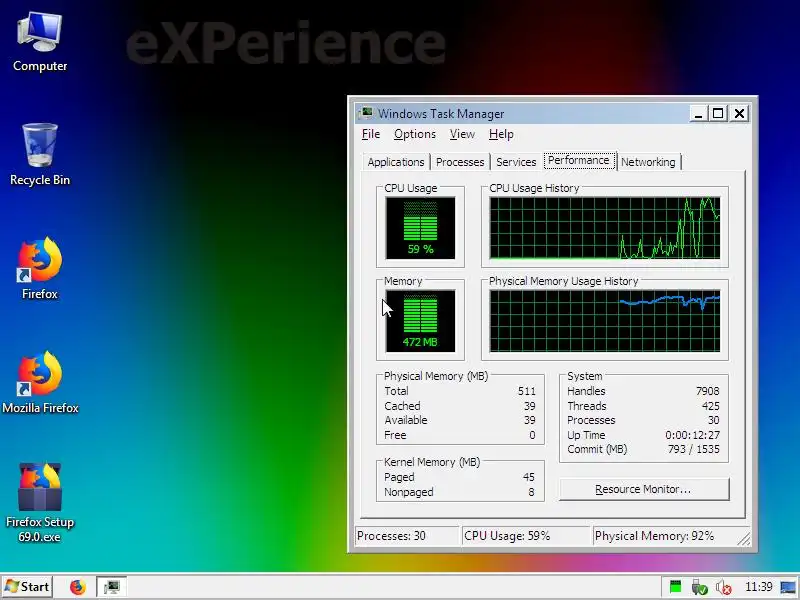The height and width of the screenshot is (600, 800).
Task: Click status bar Processes: 30
Action: [407, 536]
